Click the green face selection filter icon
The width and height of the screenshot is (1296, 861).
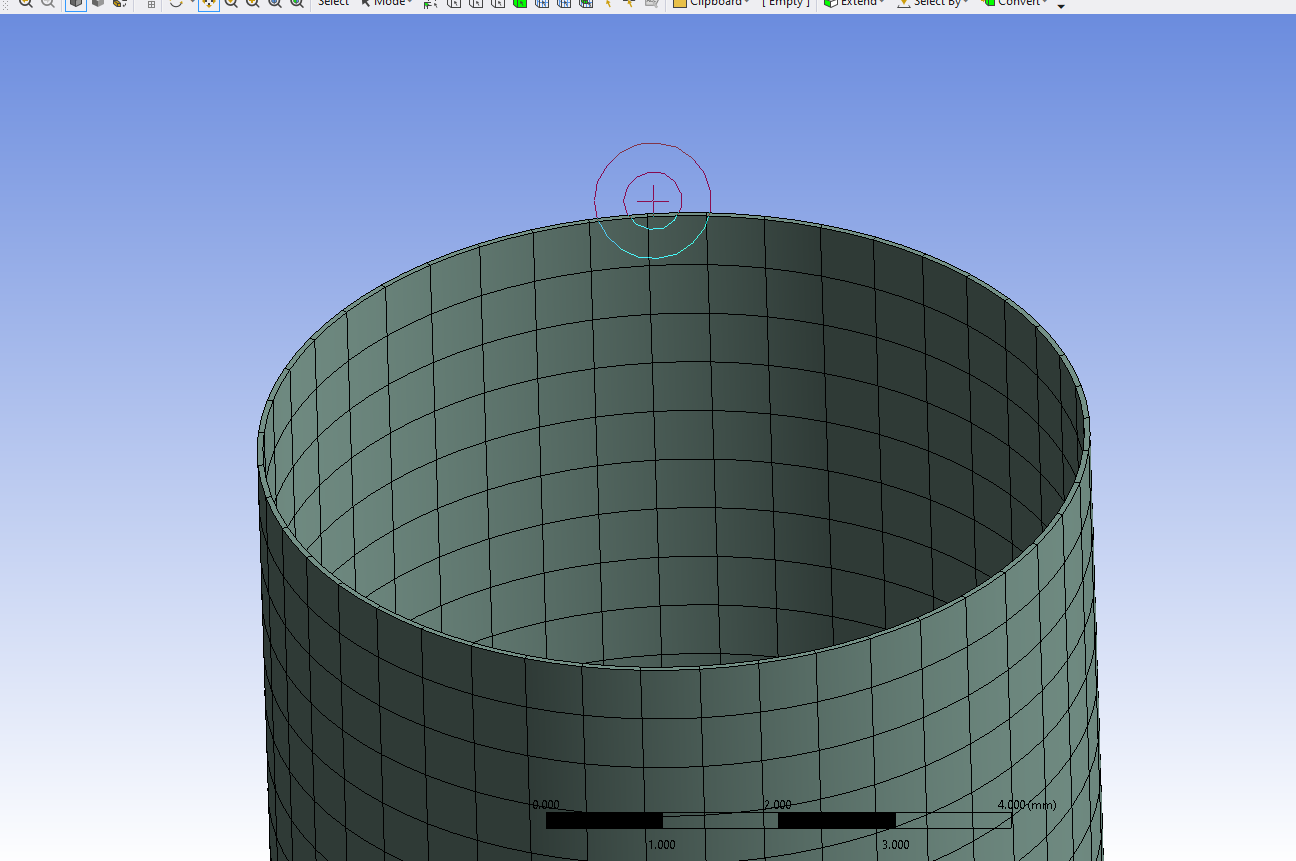[x=520, y=3]
